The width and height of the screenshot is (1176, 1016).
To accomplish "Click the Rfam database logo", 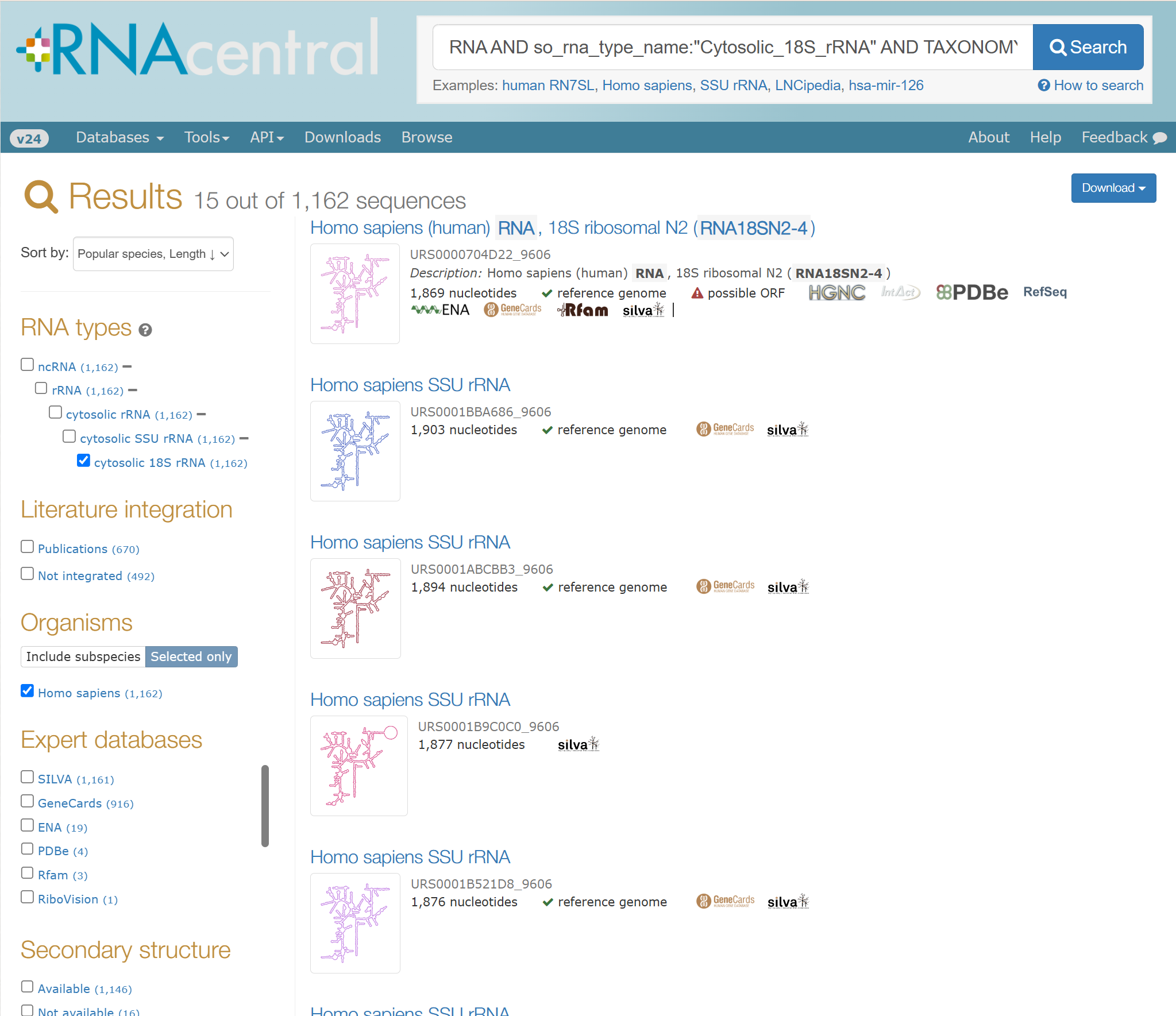I will click(x=583, y=310).
